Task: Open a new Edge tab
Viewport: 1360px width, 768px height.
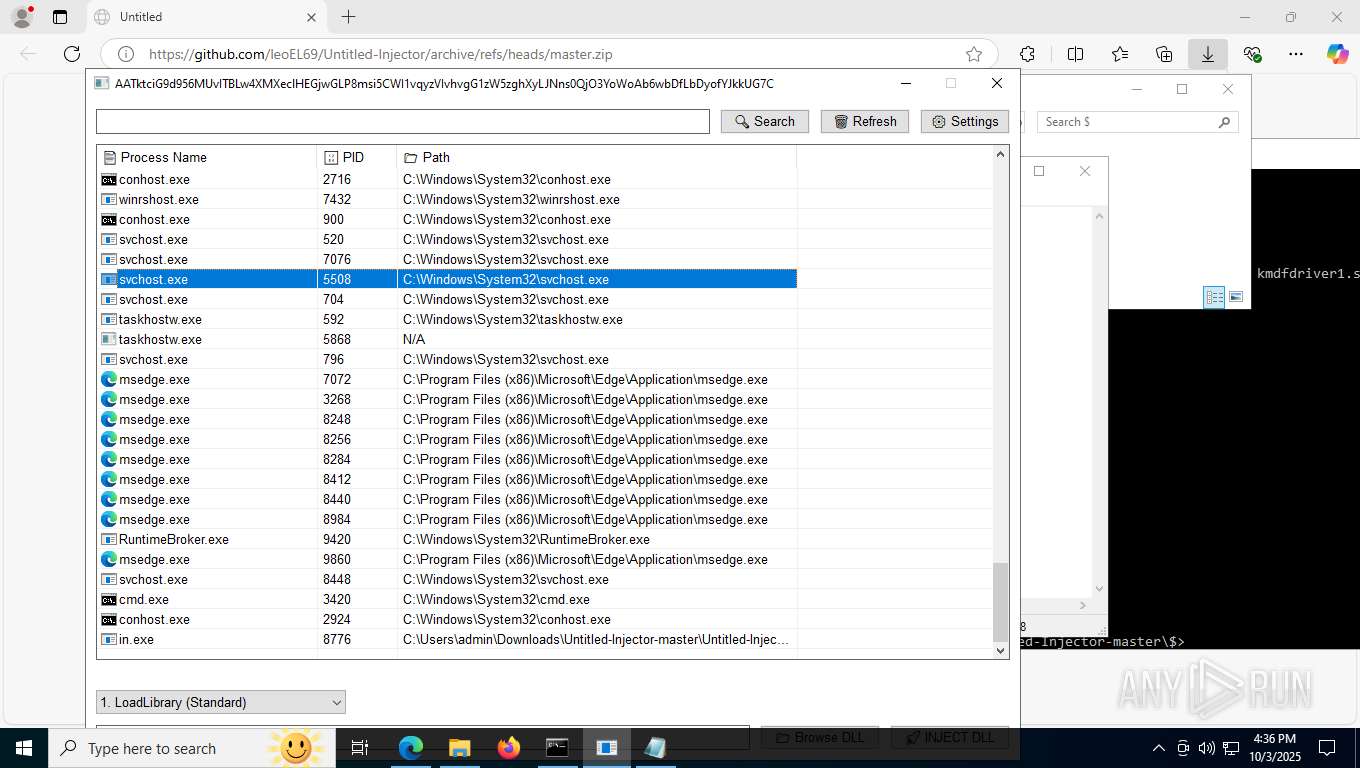Action: [x=348, y=17]
